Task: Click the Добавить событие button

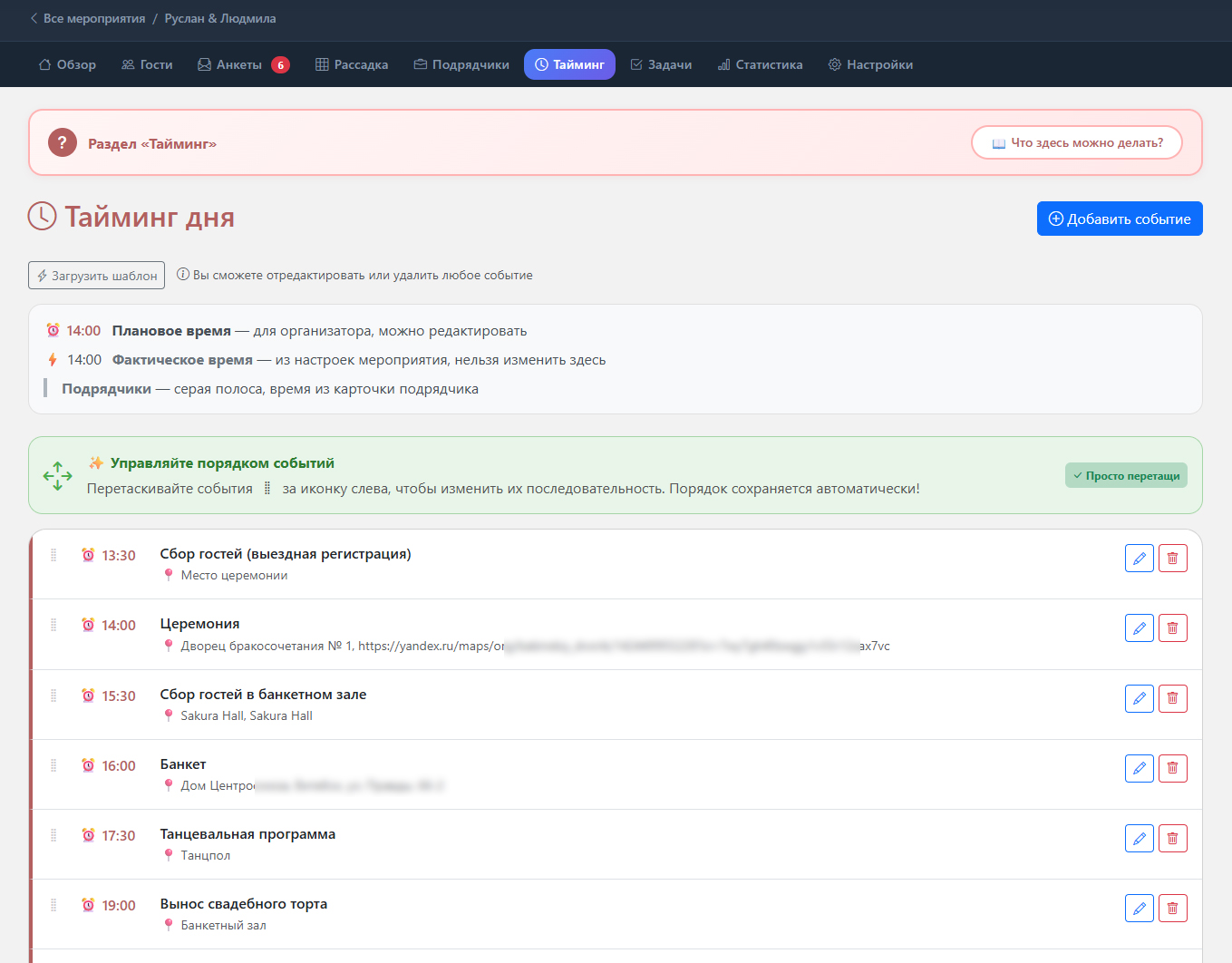Action: pos(1120,219)
